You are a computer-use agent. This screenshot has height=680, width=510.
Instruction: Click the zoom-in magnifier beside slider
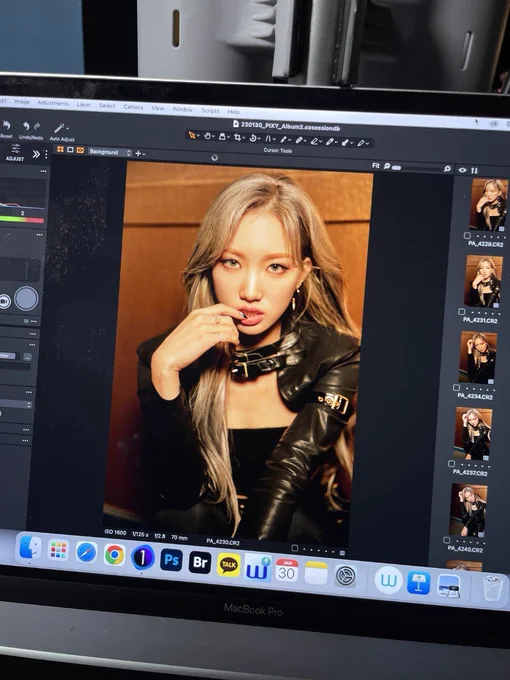[x=447, y=169]
